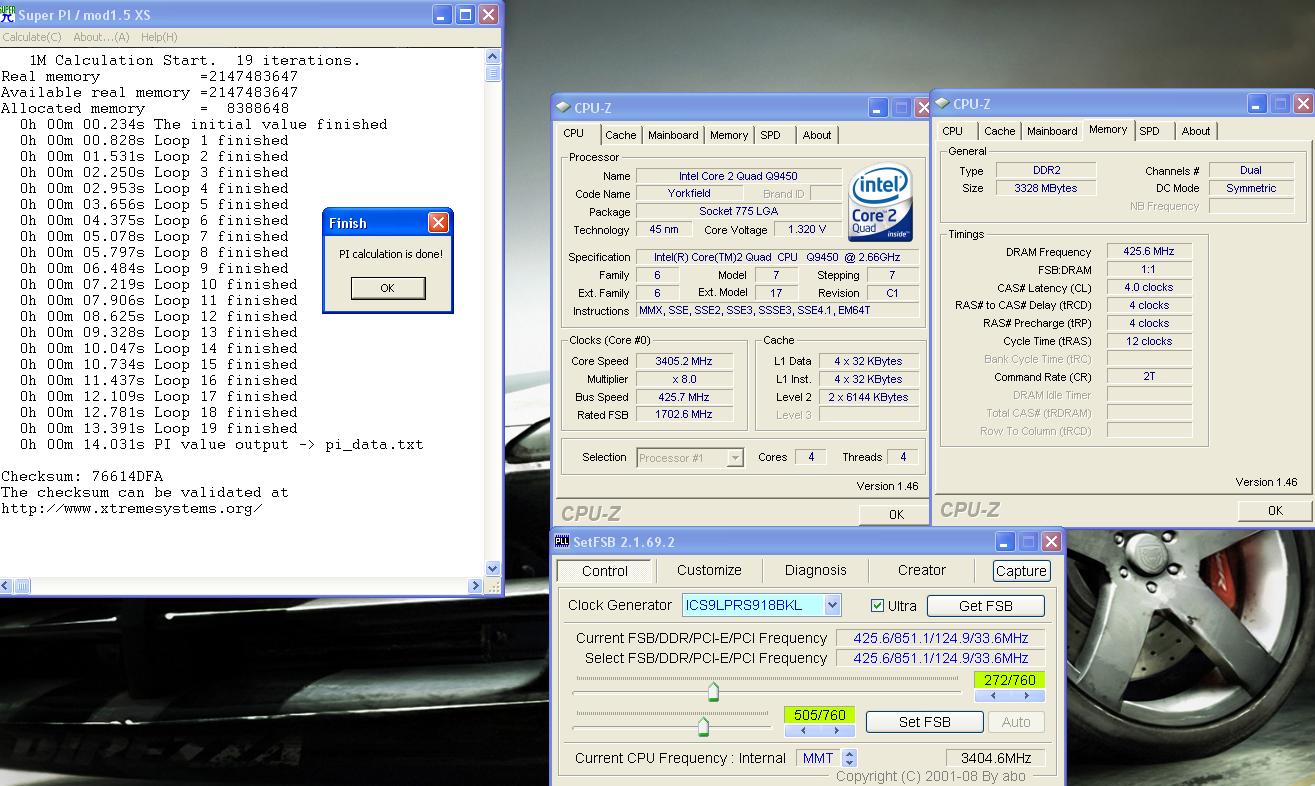Click OK in the right CPU-Z Memory window

pyautogui.click(x=1275, y=510)
